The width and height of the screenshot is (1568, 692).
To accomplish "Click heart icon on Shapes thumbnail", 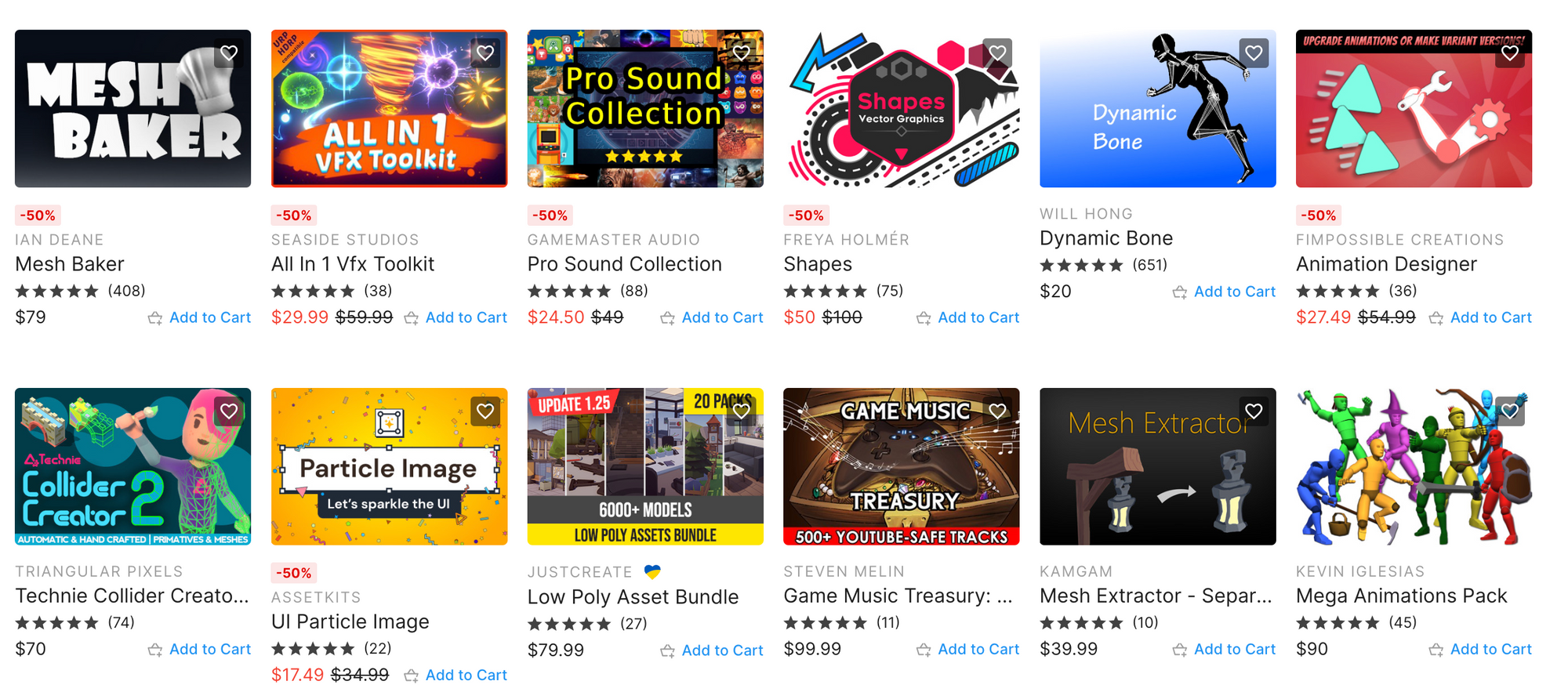I will (997, 53).
